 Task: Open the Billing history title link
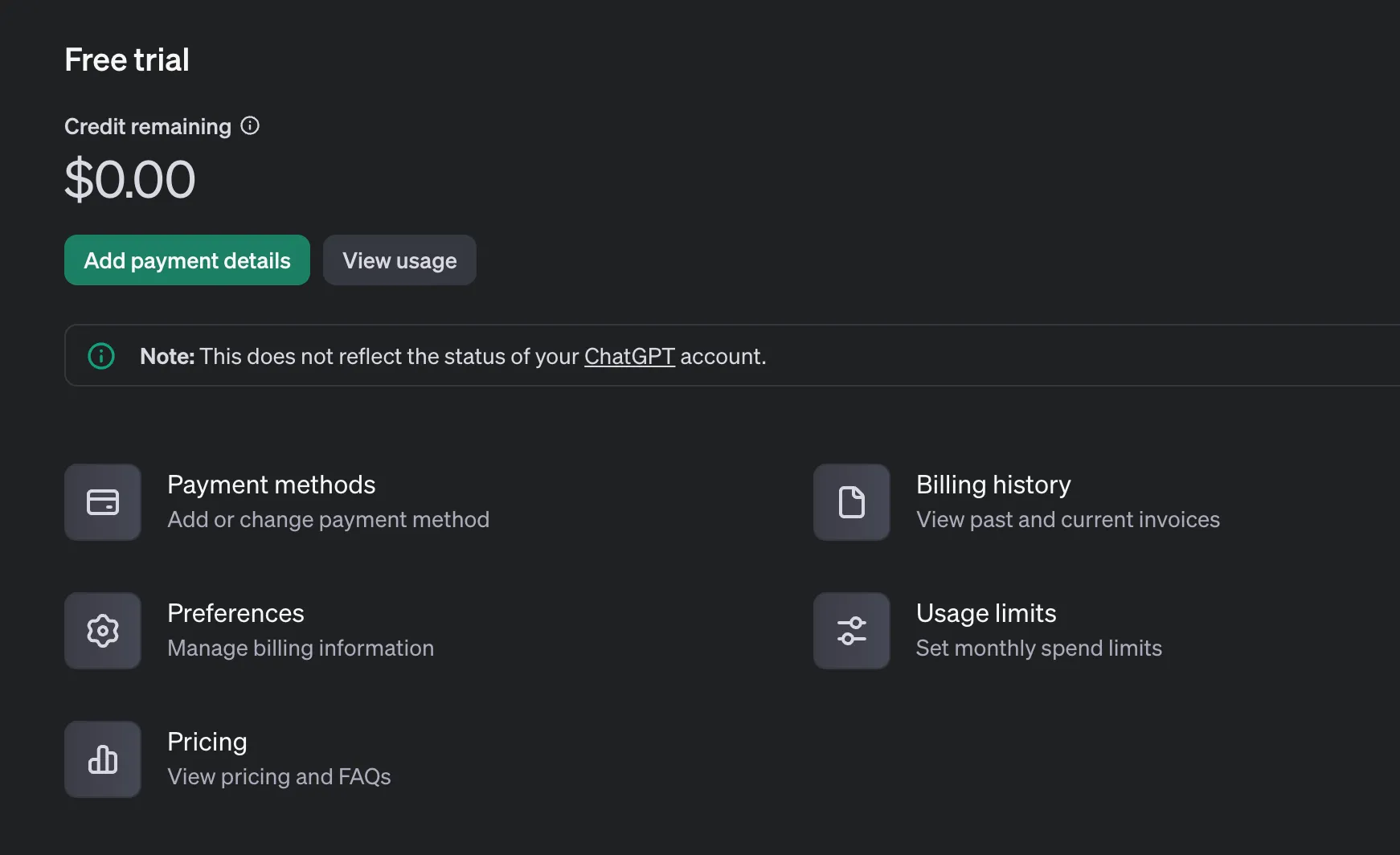coord(993,485)
